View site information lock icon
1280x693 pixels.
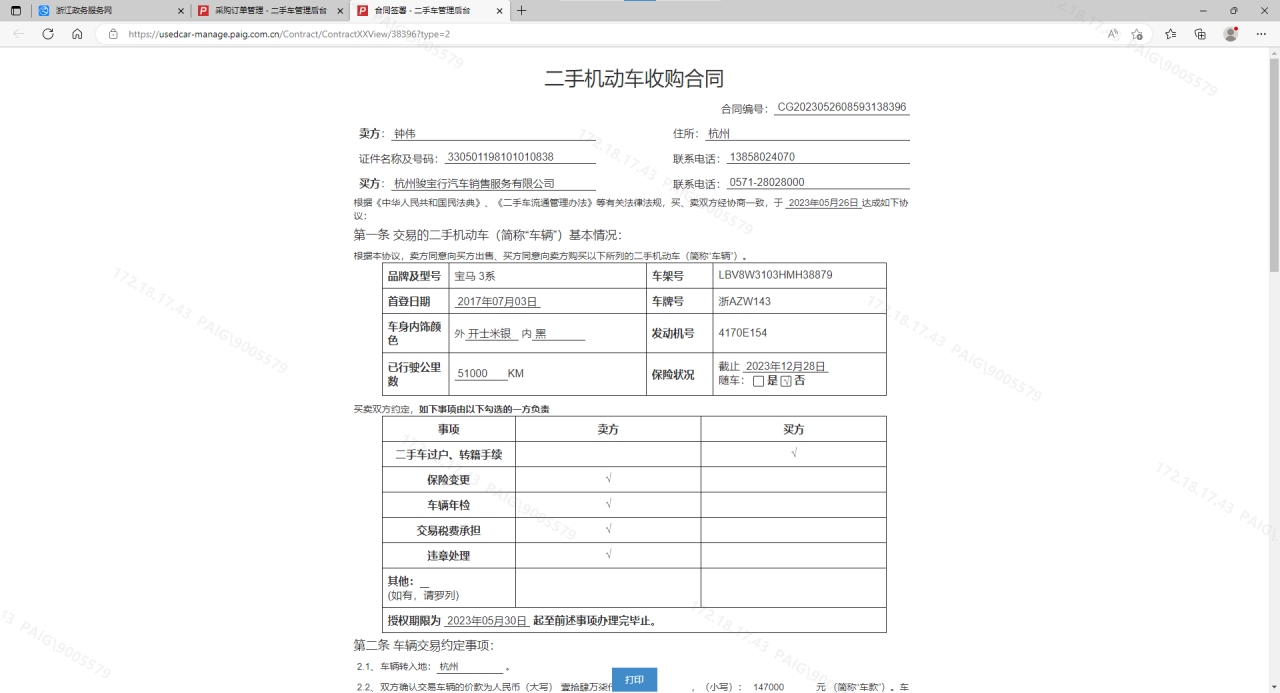pyautogui.click(x=113, y=33)
